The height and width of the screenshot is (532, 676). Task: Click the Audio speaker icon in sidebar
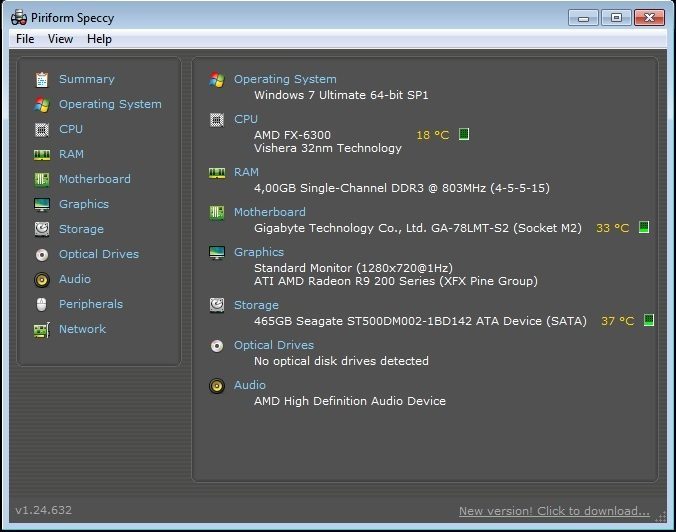coord(42,280)
